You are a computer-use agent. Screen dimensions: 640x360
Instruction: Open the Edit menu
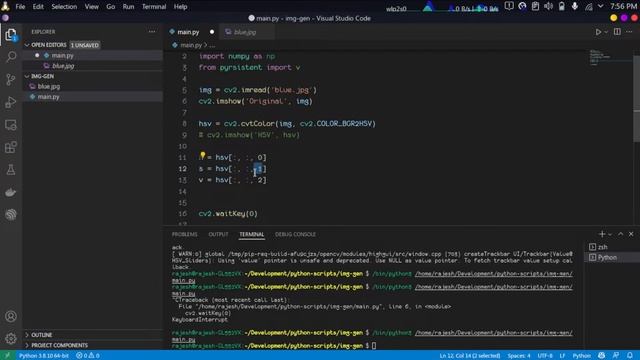38,7
